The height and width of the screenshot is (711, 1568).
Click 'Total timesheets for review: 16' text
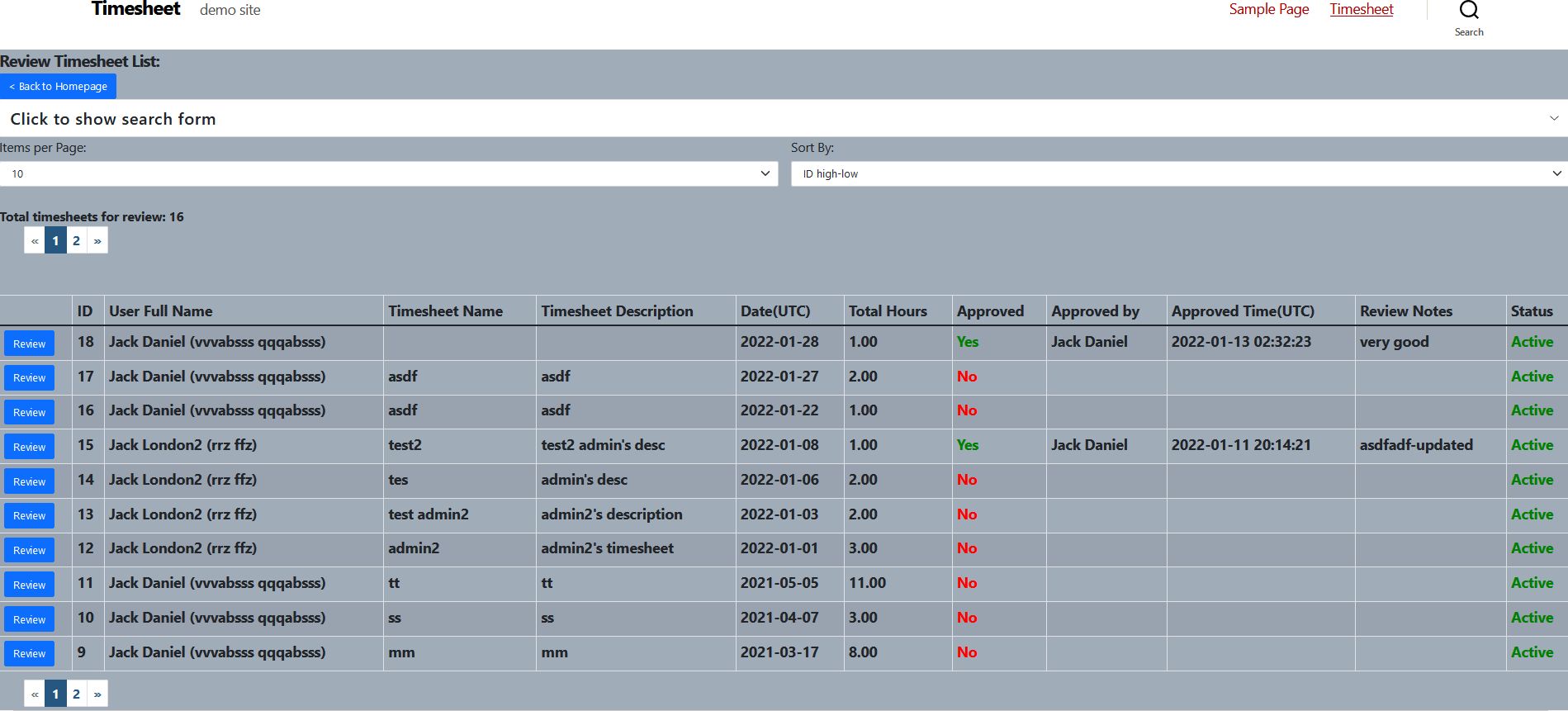click(x=92, y=217)
